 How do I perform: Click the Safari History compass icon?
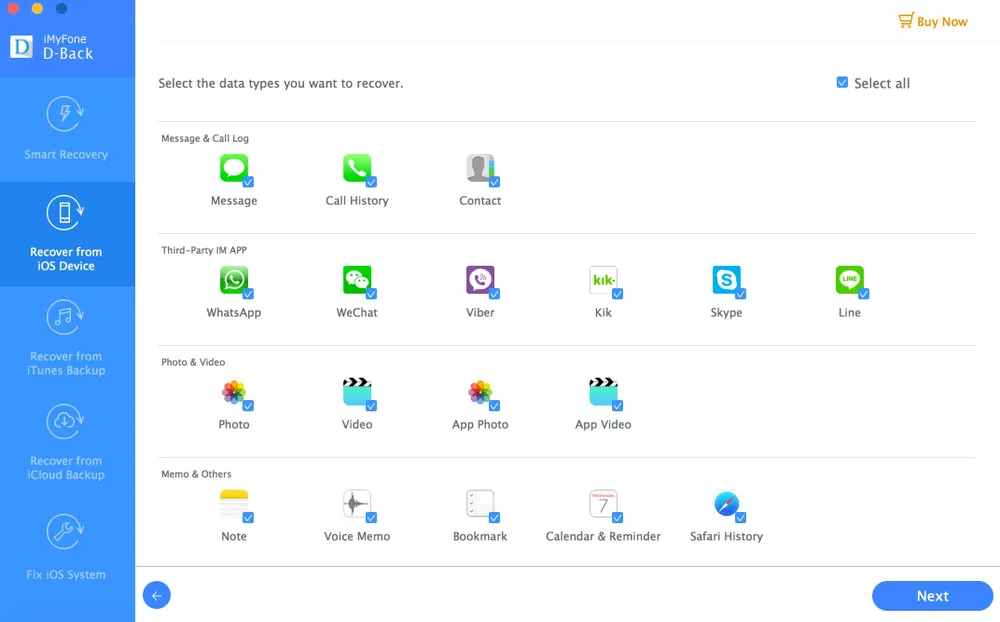(x=726, y=504)
